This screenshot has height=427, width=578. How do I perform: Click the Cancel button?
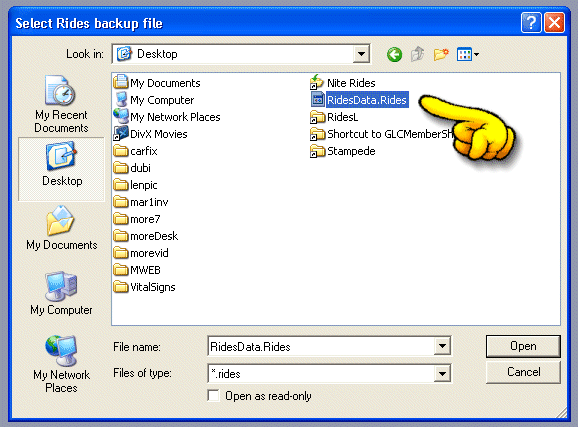tap(523, 372)
